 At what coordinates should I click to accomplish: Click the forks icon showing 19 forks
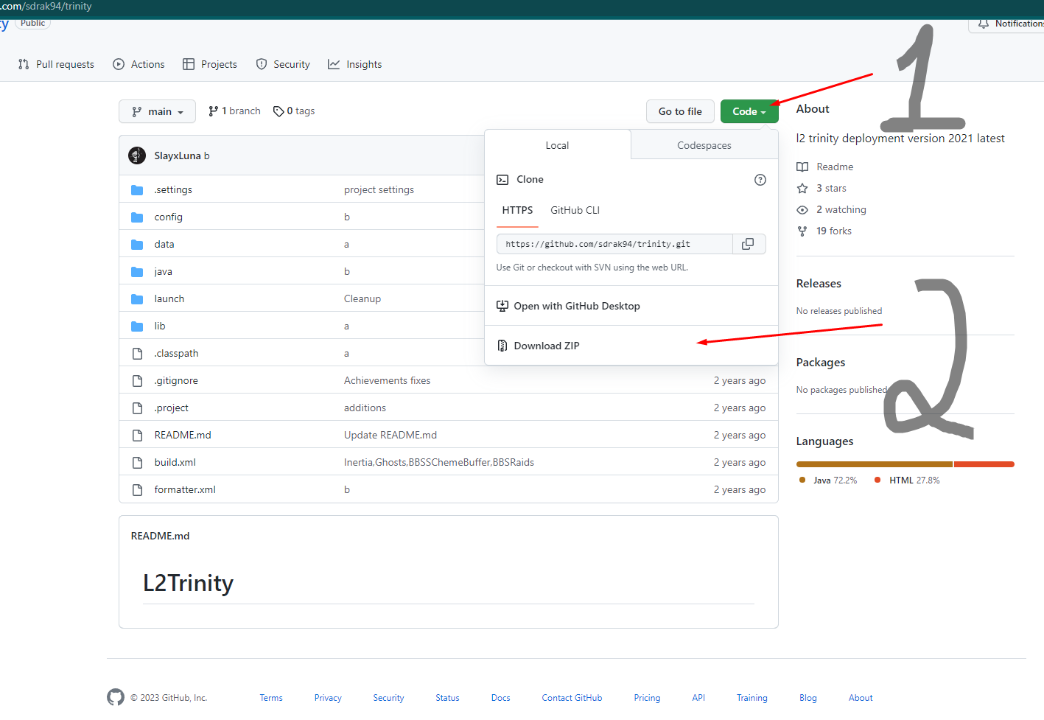[x=803, y=230]
